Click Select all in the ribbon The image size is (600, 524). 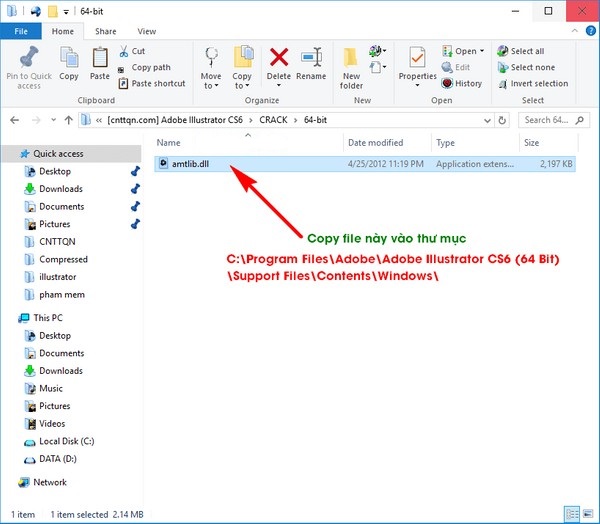click(x=527, y=51)
